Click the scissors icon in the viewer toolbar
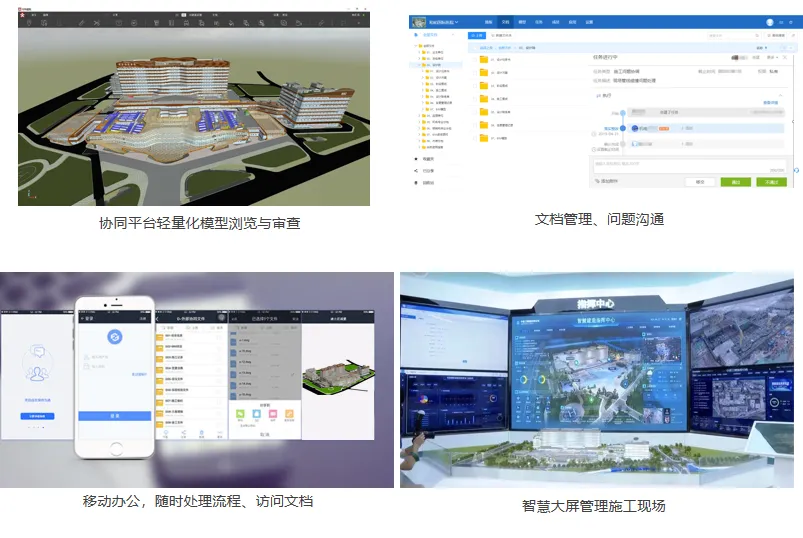The width and height of the screenshot is (803, 538). [x=99, y=21]
